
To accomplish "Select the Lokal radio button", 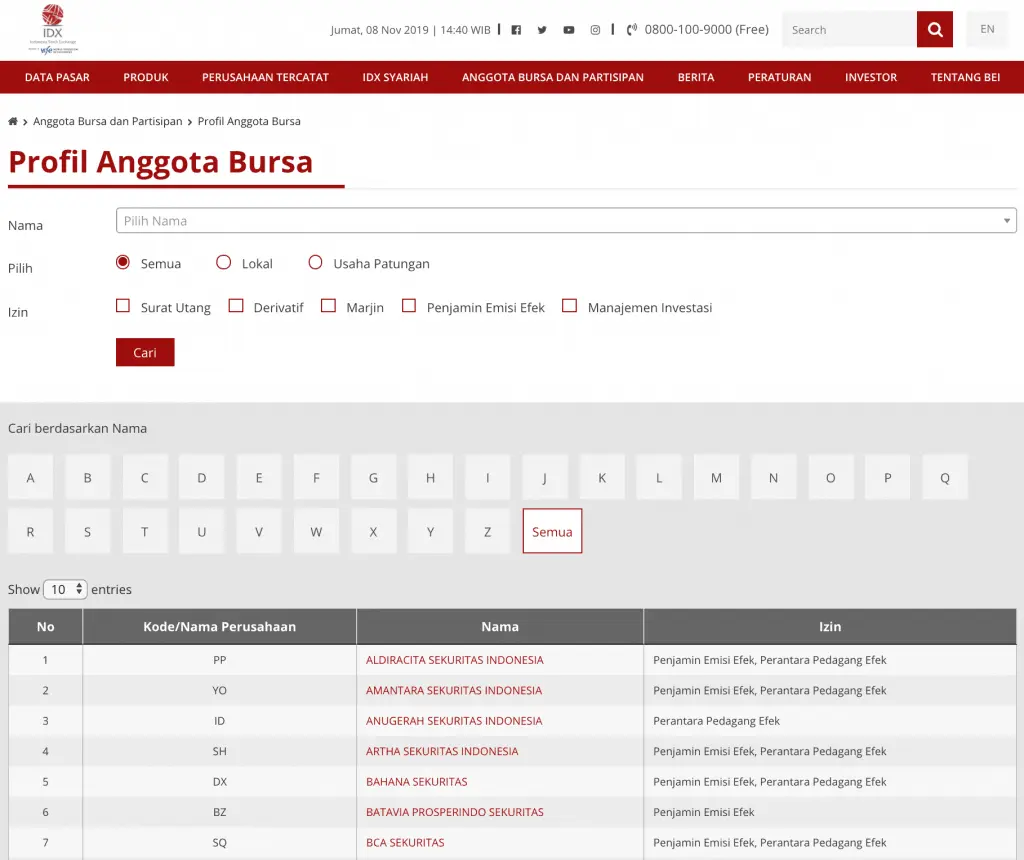I will tap(223, 262).
